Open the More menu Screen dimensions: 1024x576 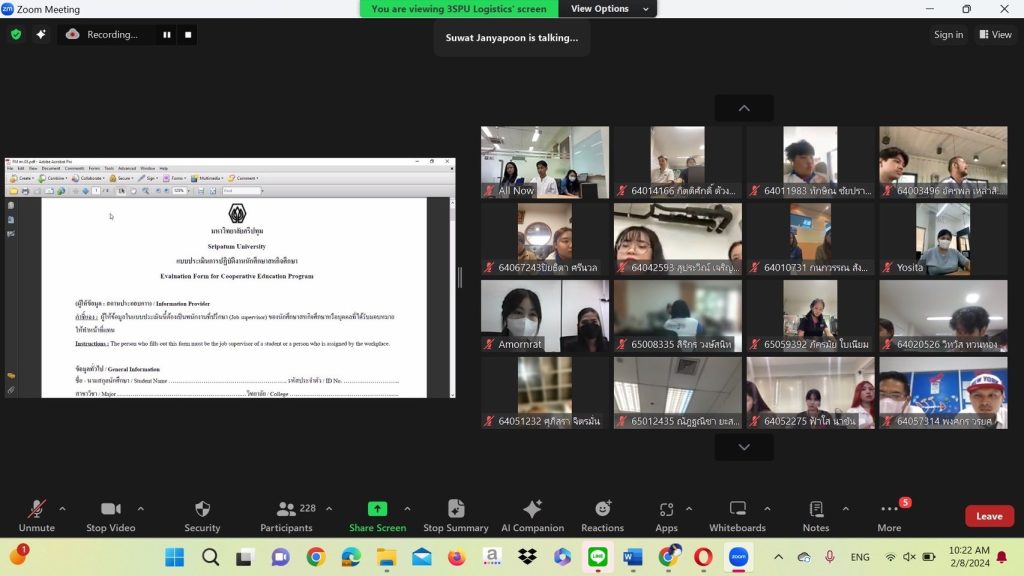pos(889,516)
